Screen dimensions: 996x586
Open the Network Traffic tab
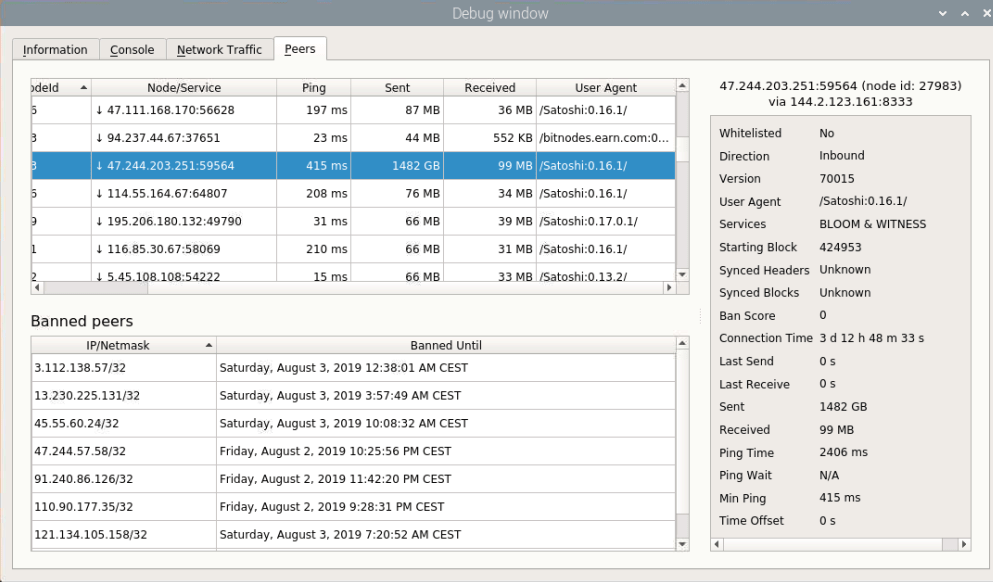219,49
